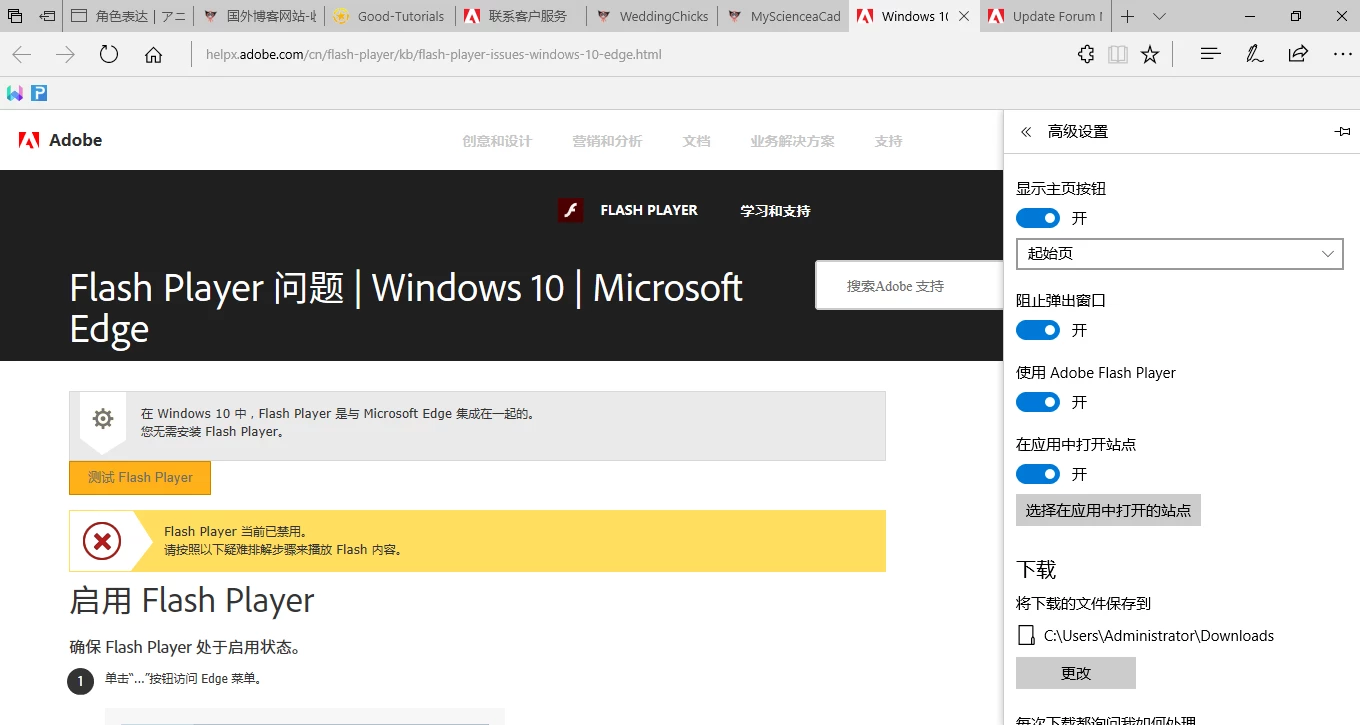Click the 学习和支持 link
The width and height of the screenshot is (1360, 725).
tap(775, 211)
